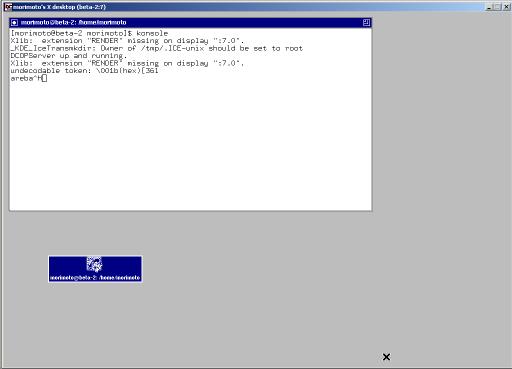The width and height of the screenshot is (512, 369).
Task: Click the iconified window label morimoto@beta-2: /home/morimoto
Action: tap(95, 278)
